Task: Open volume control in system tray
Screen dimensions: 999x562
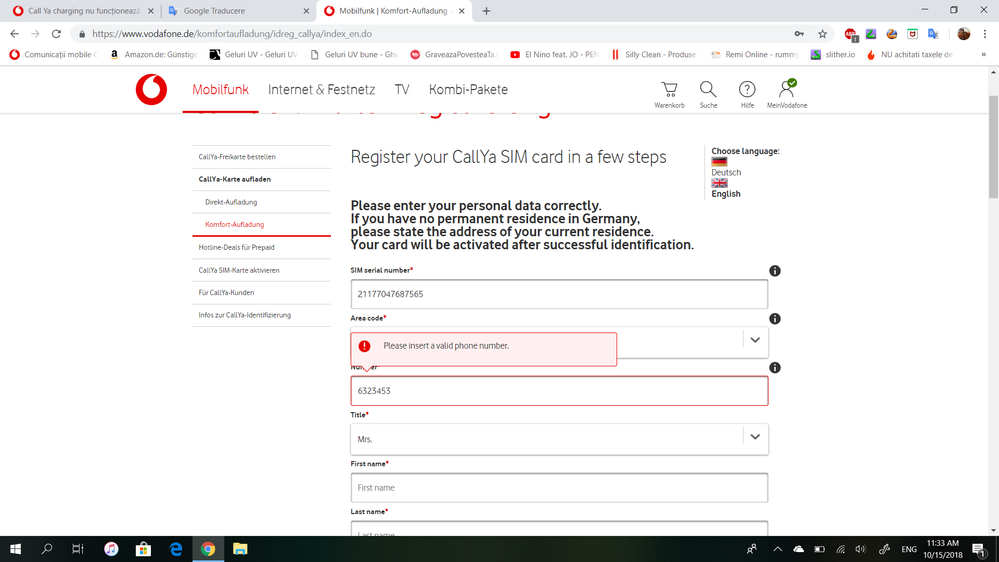Action: (x=861, y=549)
